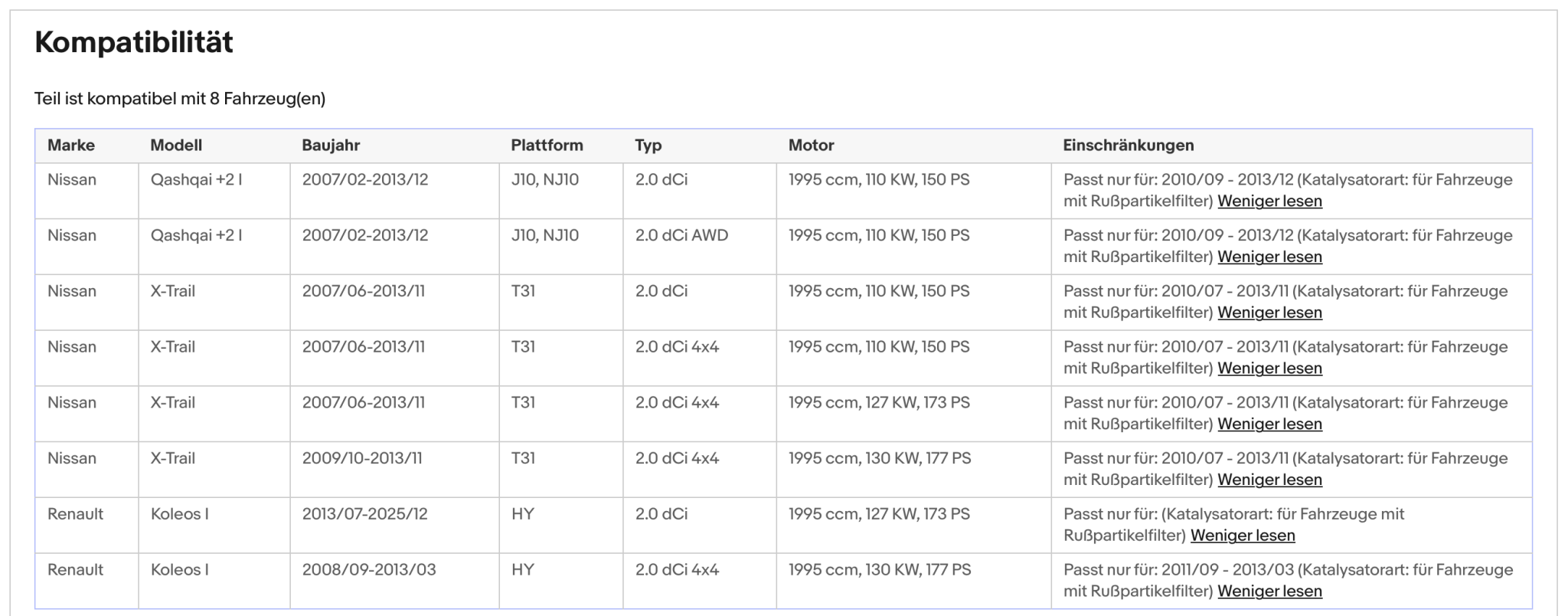Click '1995 ccm, 130 KW, 177 PS' in X-Trail row
1568x616 pixels.
click(880, 458)
